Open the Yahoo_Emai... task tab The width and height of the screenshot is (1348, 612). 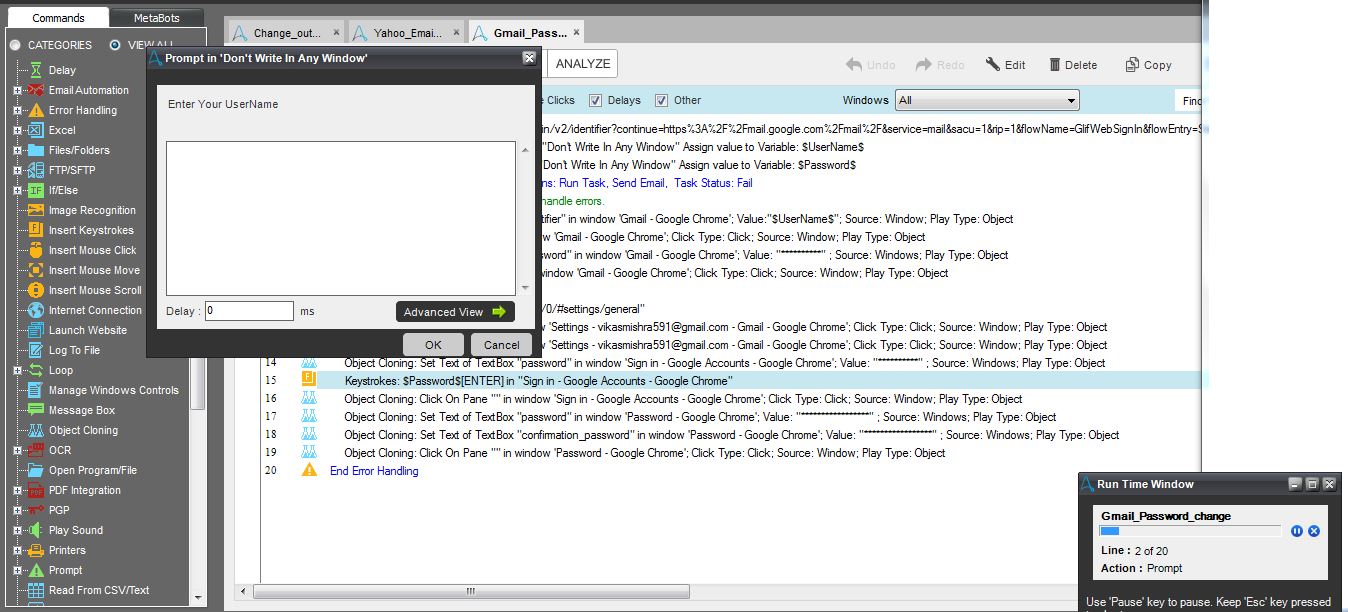click(x=407, y=33)
